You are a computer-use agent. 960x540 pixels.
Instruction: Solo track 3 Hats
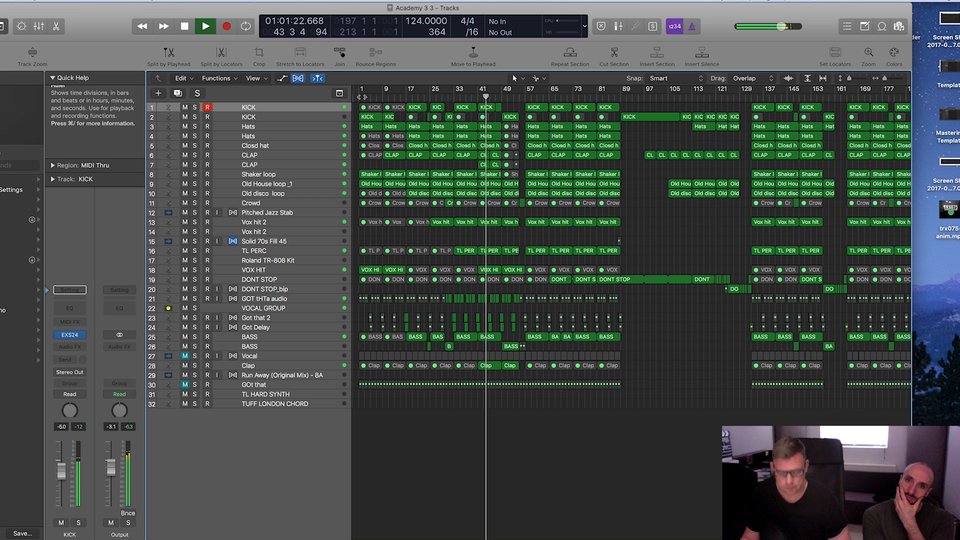(195, 127)
